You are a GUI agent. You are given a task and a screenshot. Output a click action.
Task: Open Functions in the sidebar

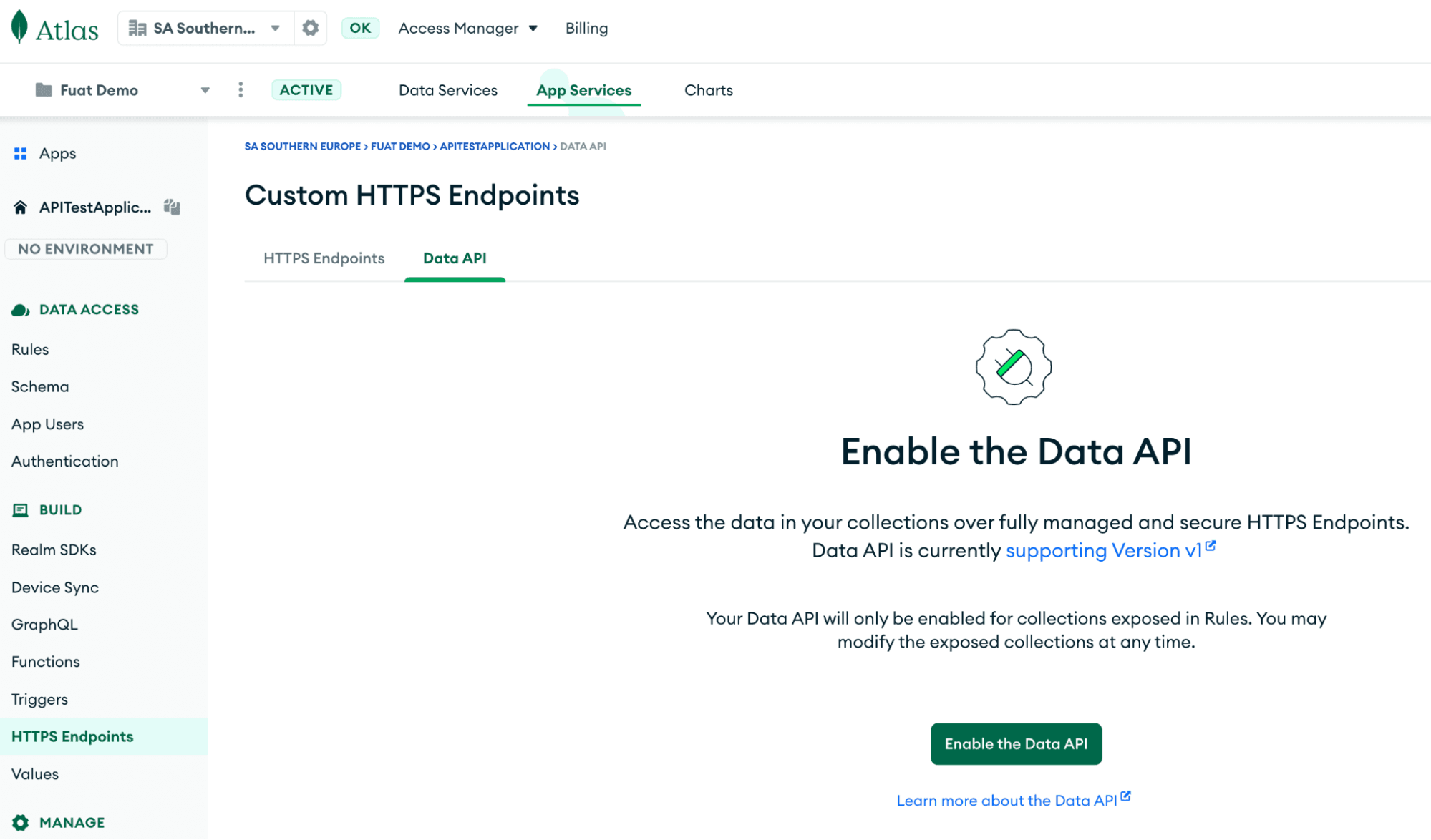[x=46, y=662]
